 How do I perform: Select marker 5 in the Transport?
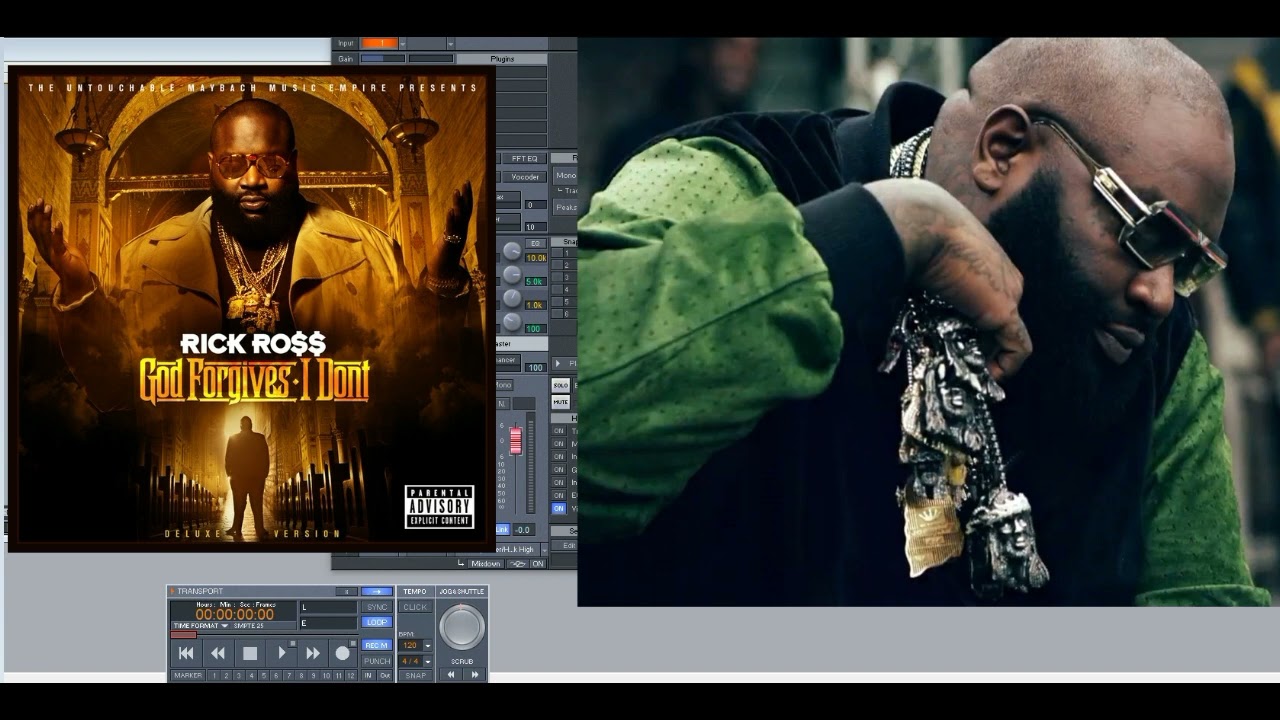coord(264,675)
